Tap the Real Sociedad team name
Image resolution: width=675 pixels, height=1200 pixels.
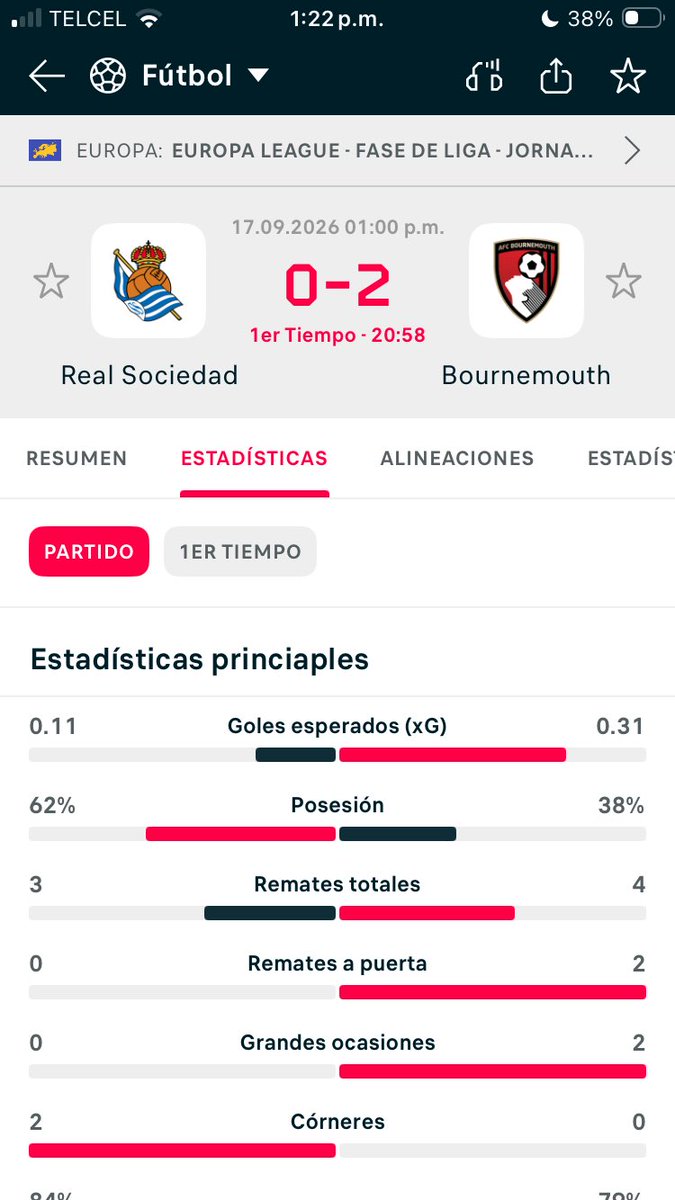(x=150, y=375)
